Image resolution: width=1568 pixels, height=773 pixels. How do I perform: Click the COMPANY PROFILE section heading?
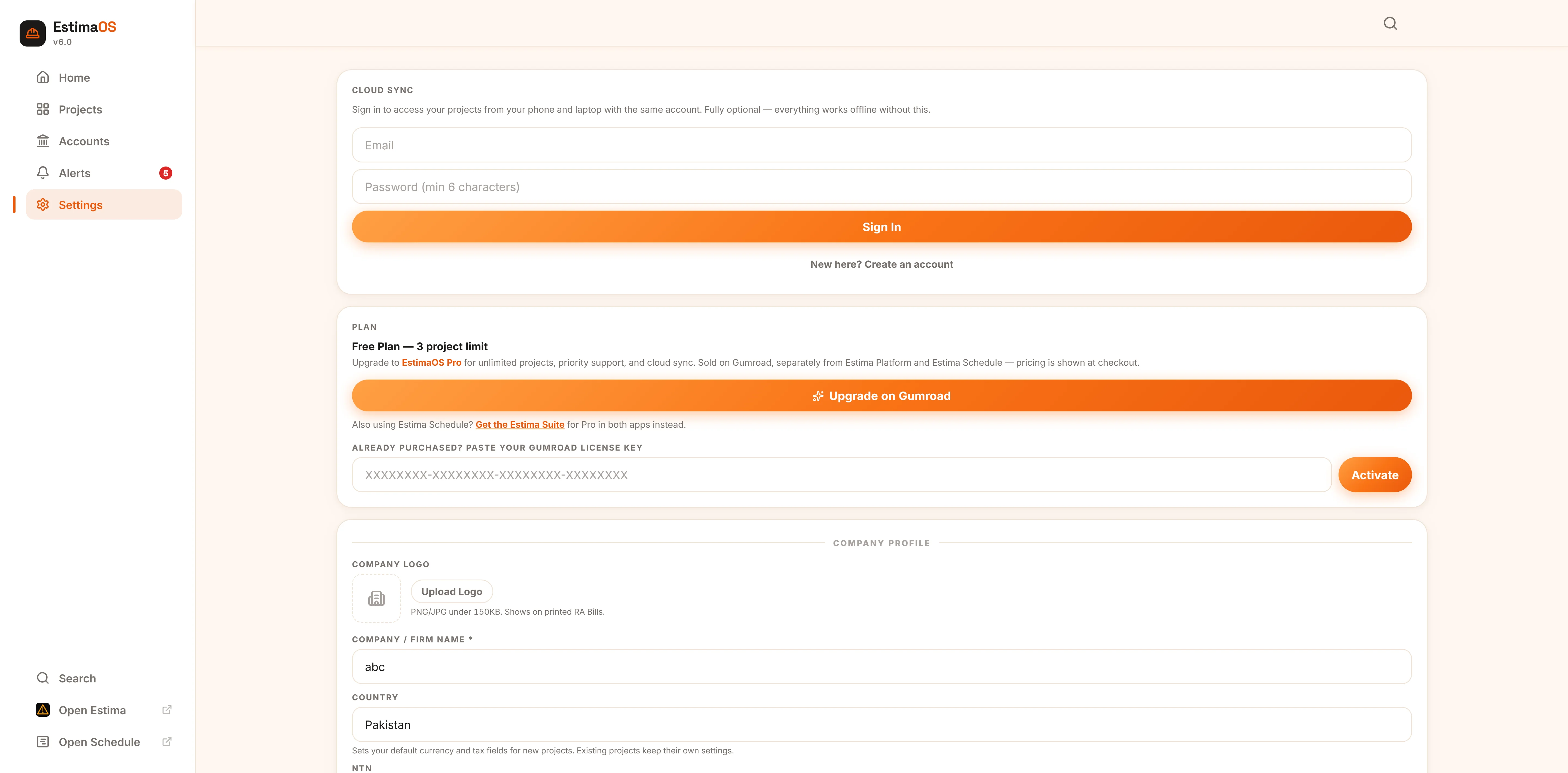click(881, 543)
